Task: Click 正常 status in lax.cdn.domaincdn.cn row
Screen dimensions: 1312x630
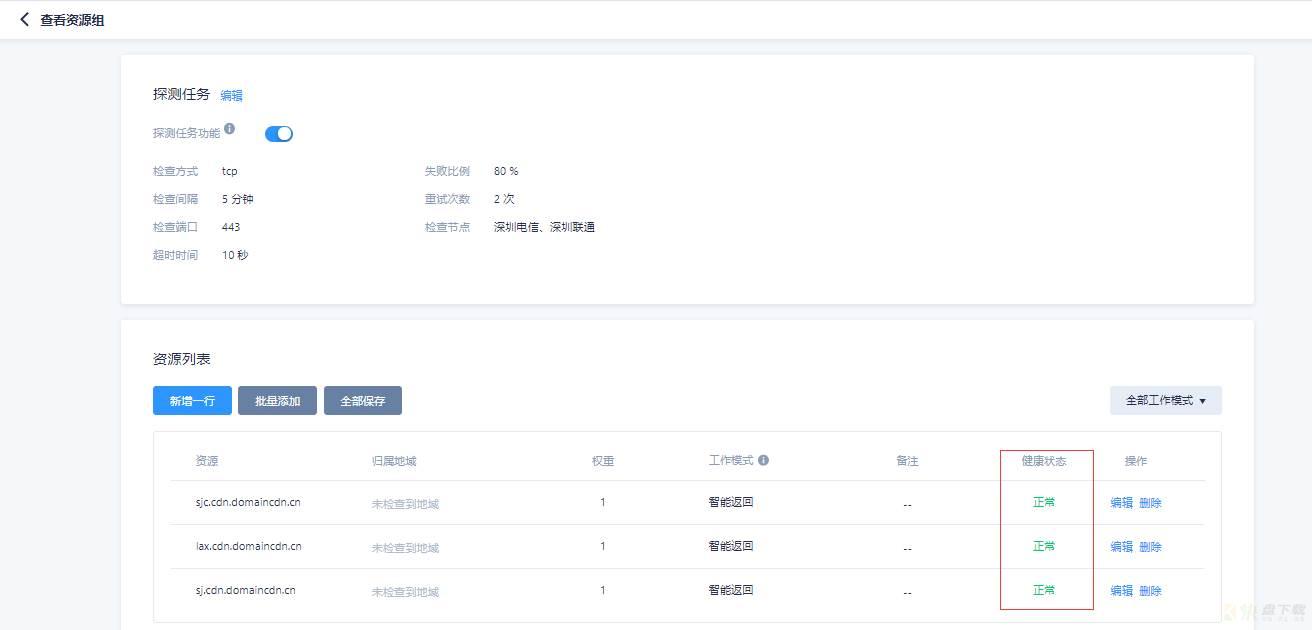Action: 1044,546
